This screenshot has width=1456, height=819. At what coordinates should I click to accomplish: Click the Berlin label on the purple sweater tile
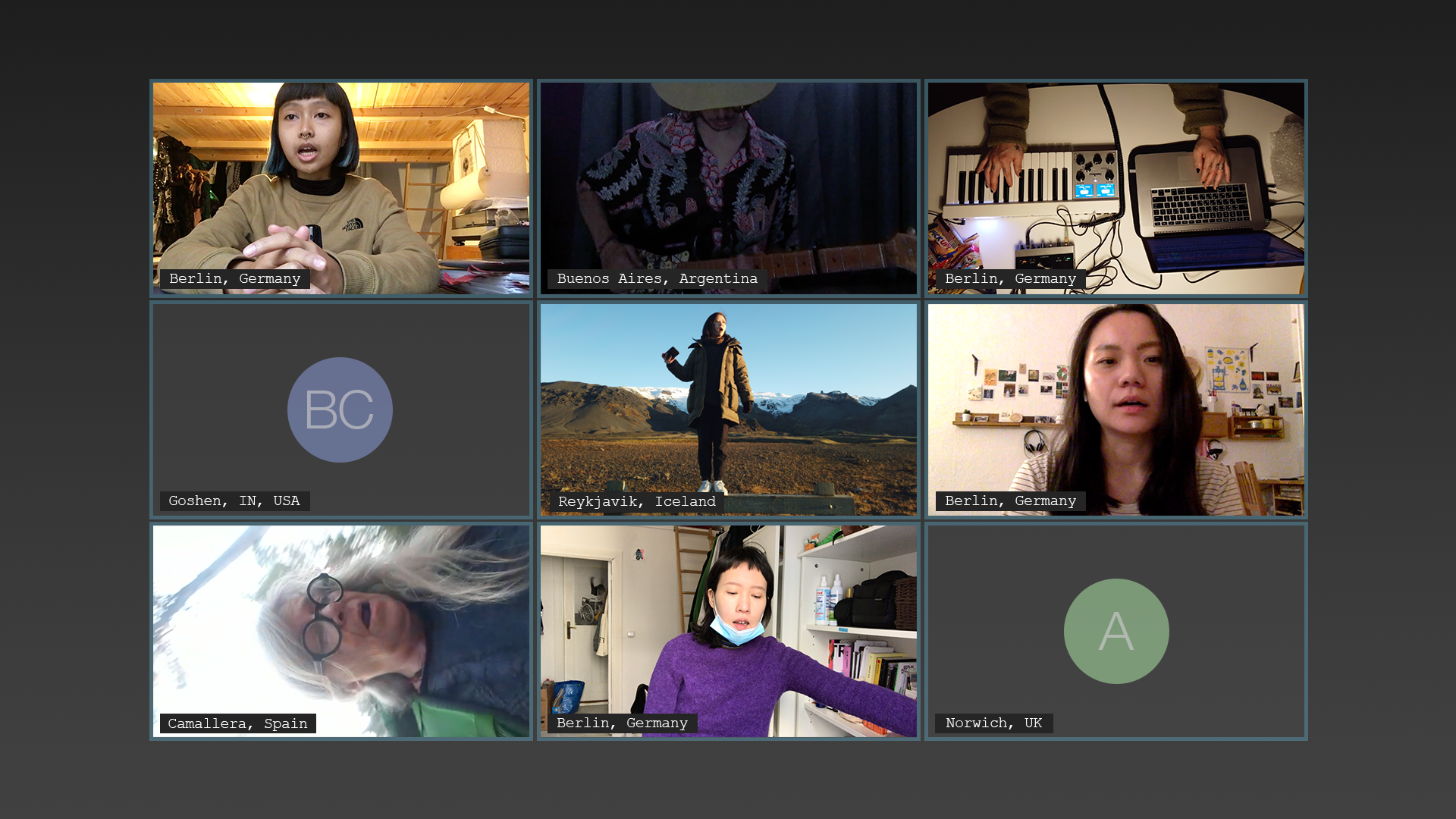(x=622, y=723)
